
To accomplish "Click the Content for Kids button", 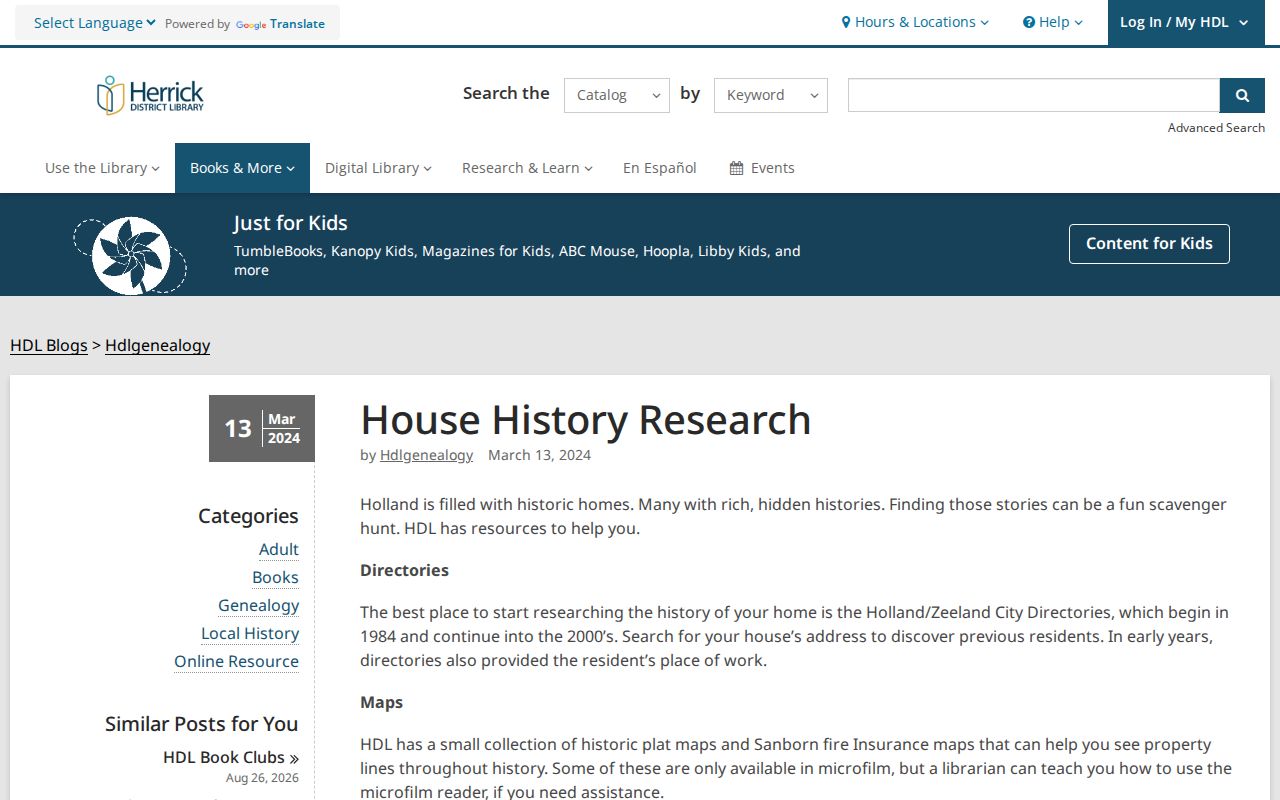I will [x=1149, y=244].
